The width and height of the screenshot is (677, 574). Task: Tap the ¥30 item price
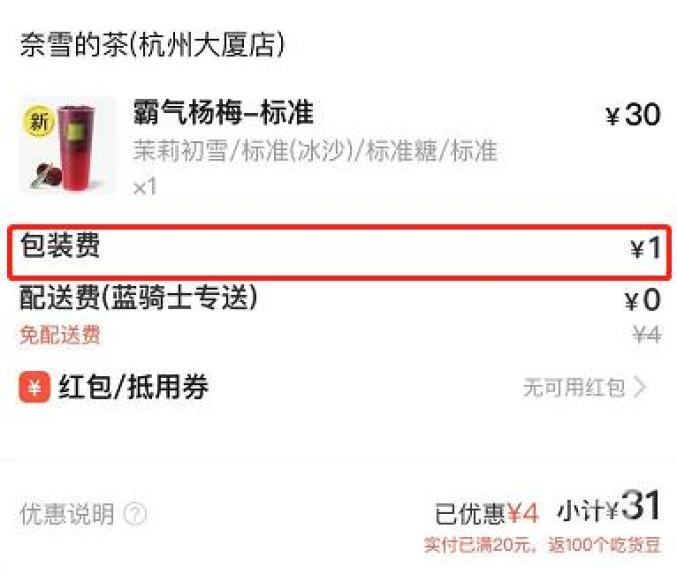click(633, 115)
